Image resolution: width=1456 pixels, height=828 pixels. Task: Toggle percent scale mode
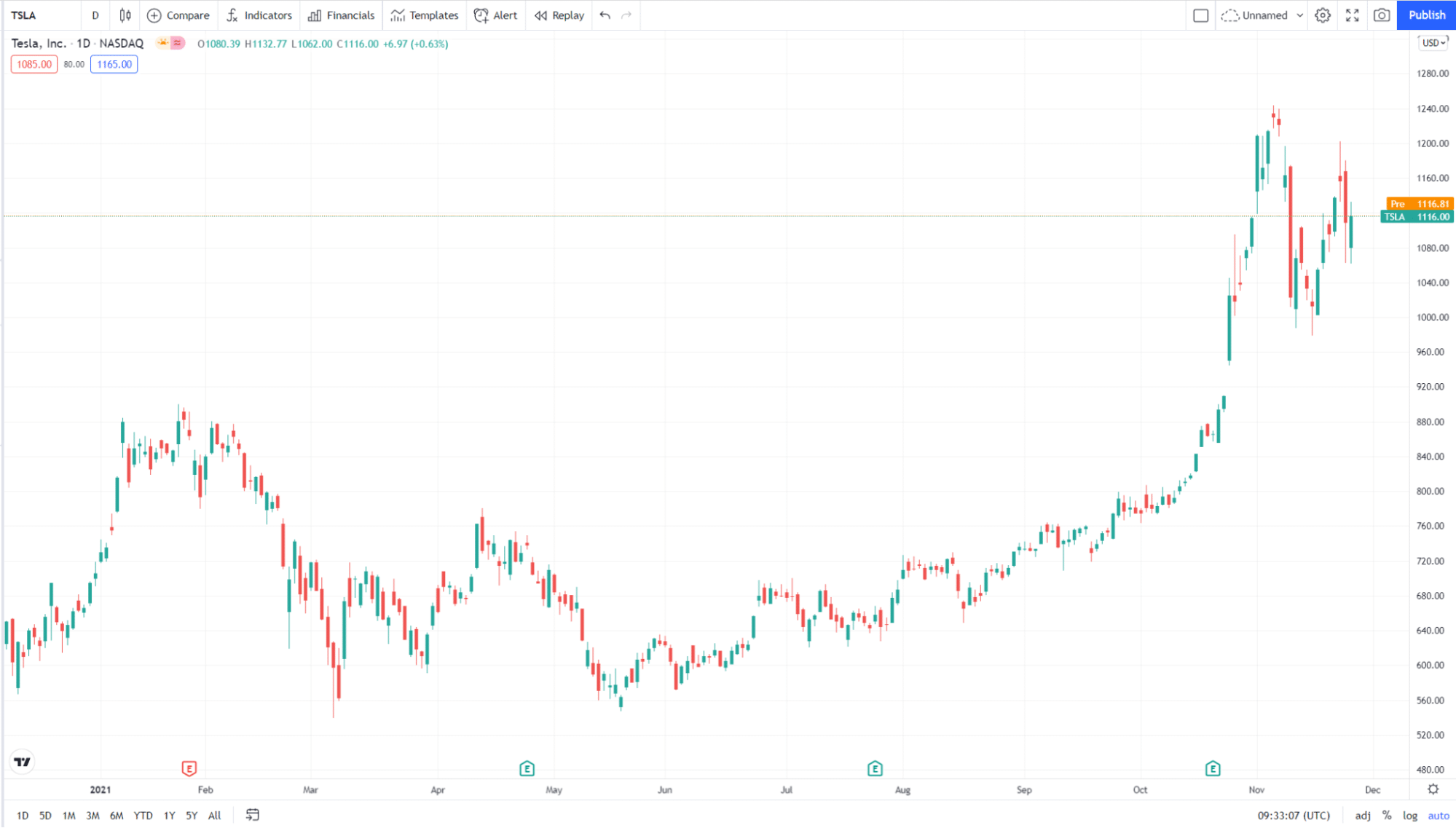pyautogui.click(x=1387, y=816)
